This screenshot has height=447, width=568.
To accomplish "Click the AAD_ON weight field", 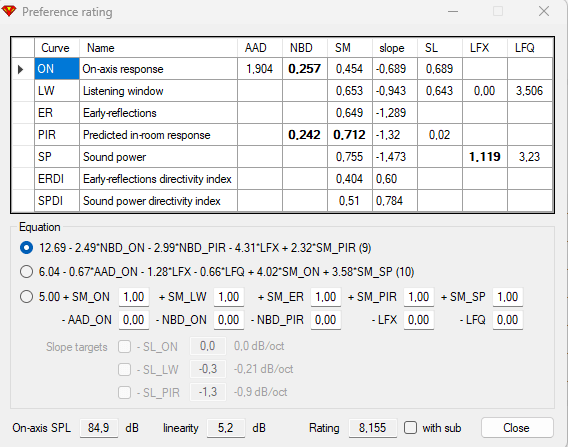I will tap(134, 320).
